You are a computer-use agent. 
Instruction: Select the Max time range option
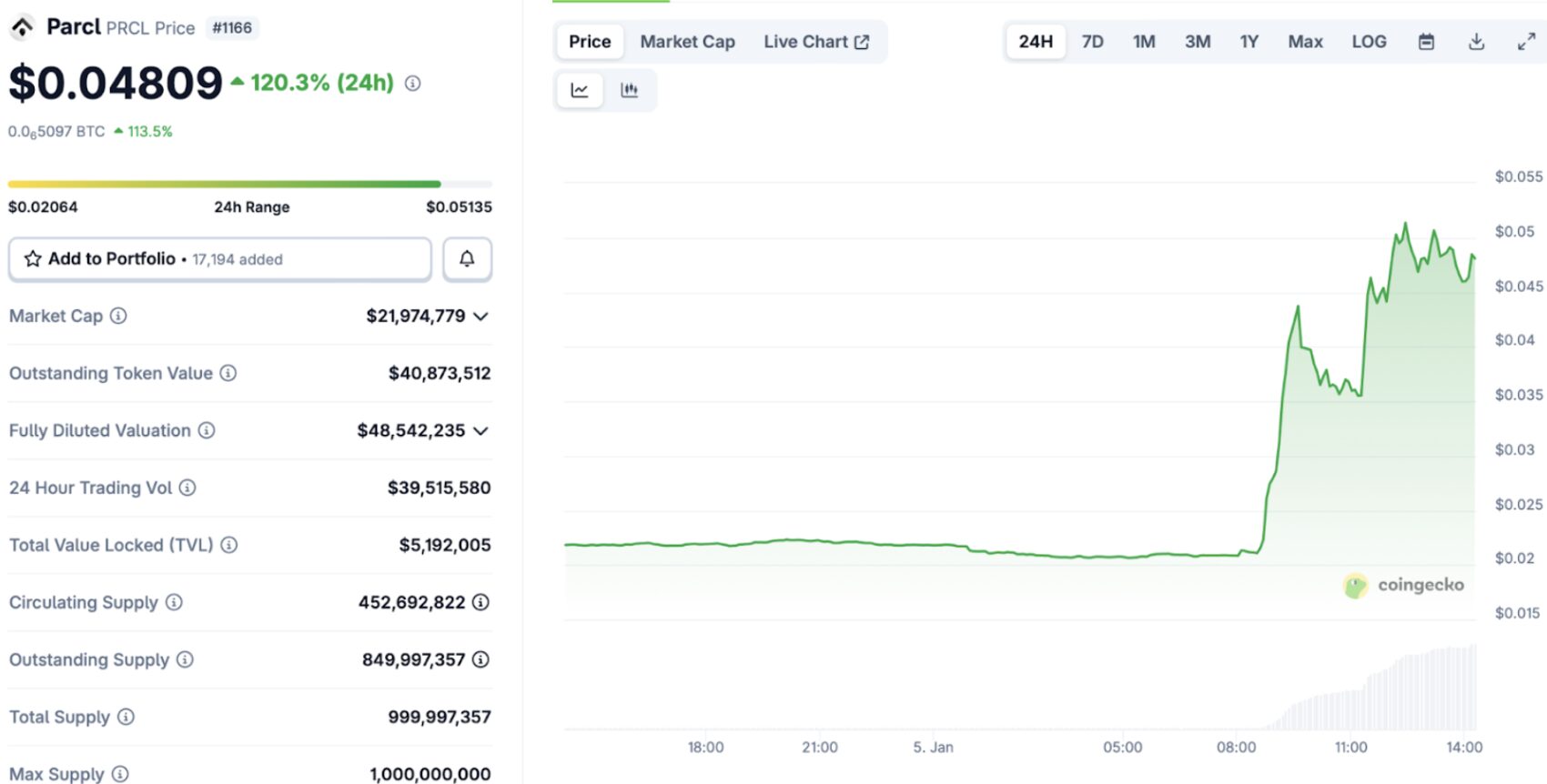[x=1305, y=42]
